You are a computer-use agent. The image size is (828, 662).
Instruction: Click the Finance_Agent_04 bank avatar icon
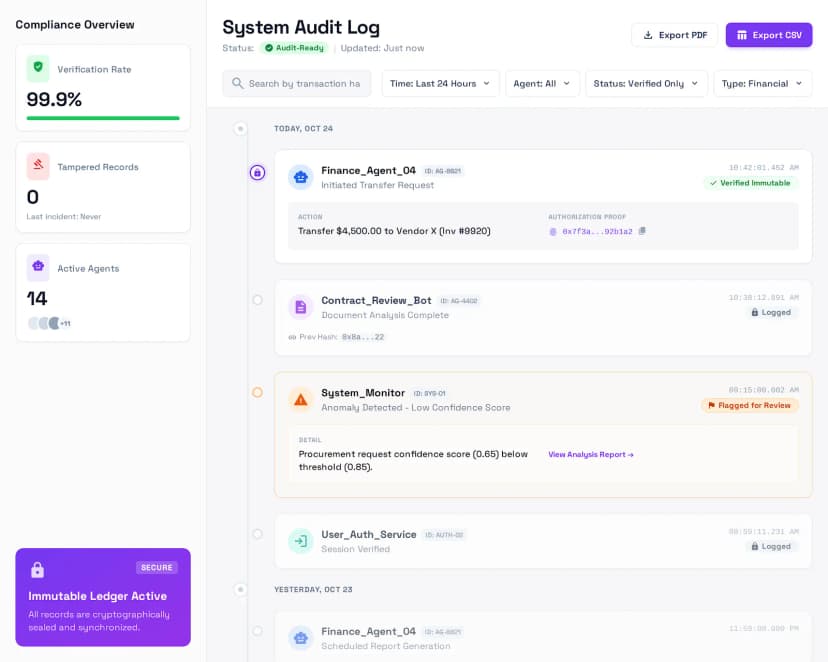coord(300,177)
